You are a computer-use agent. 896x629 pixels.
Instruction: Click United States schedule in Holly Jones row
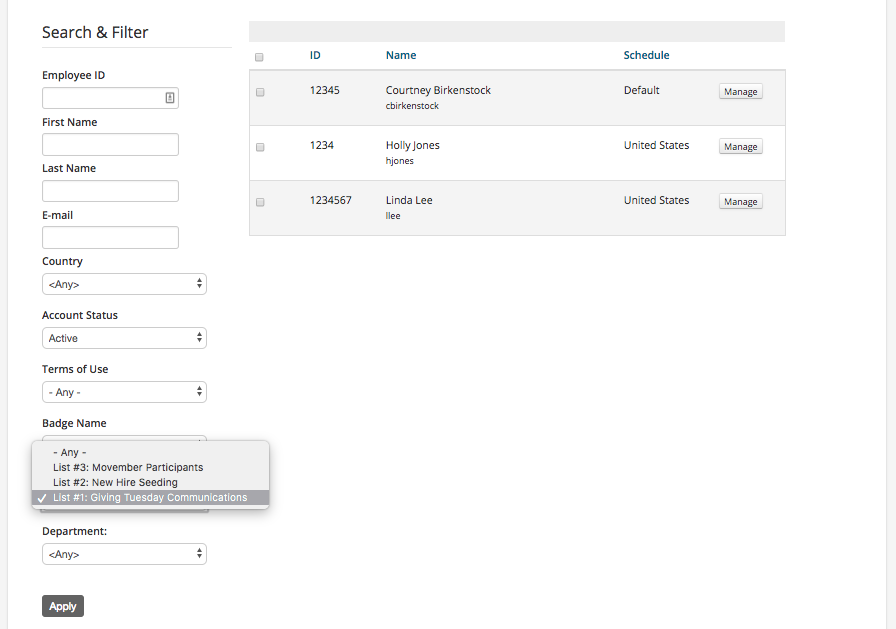click(657, 145)
